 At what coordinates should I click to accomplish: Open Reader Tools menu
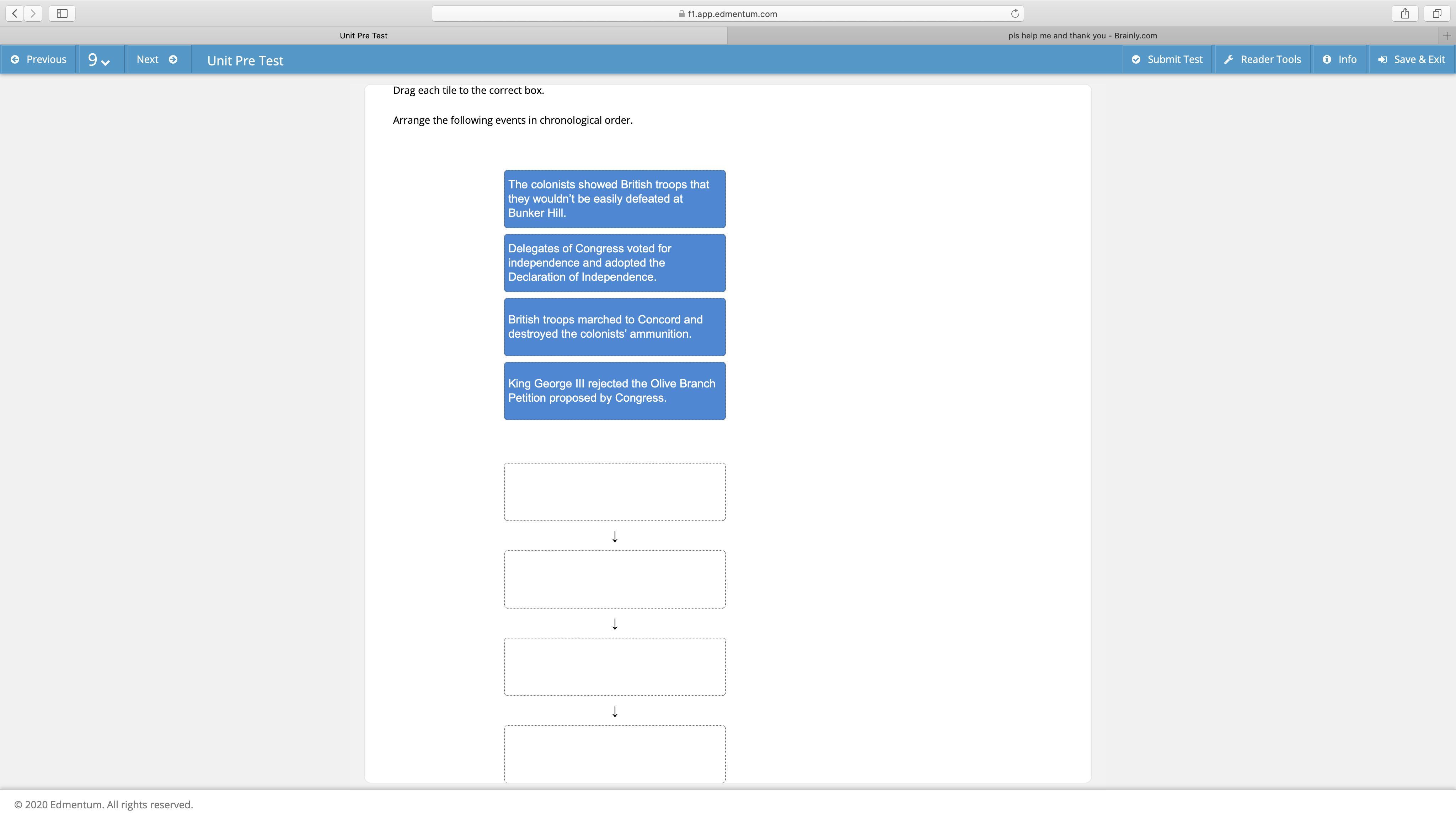pos(1263,59)
